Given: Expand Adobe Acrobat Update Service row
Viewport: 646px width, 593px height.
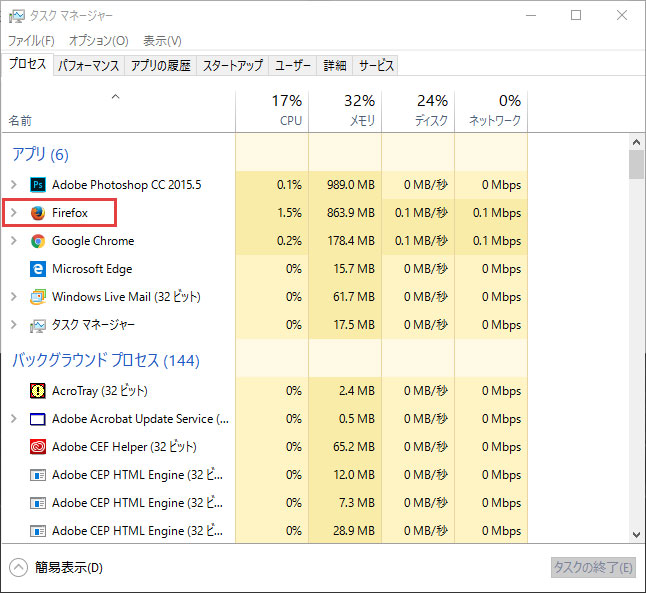Looking at the screenshot, I should point(14,418).
